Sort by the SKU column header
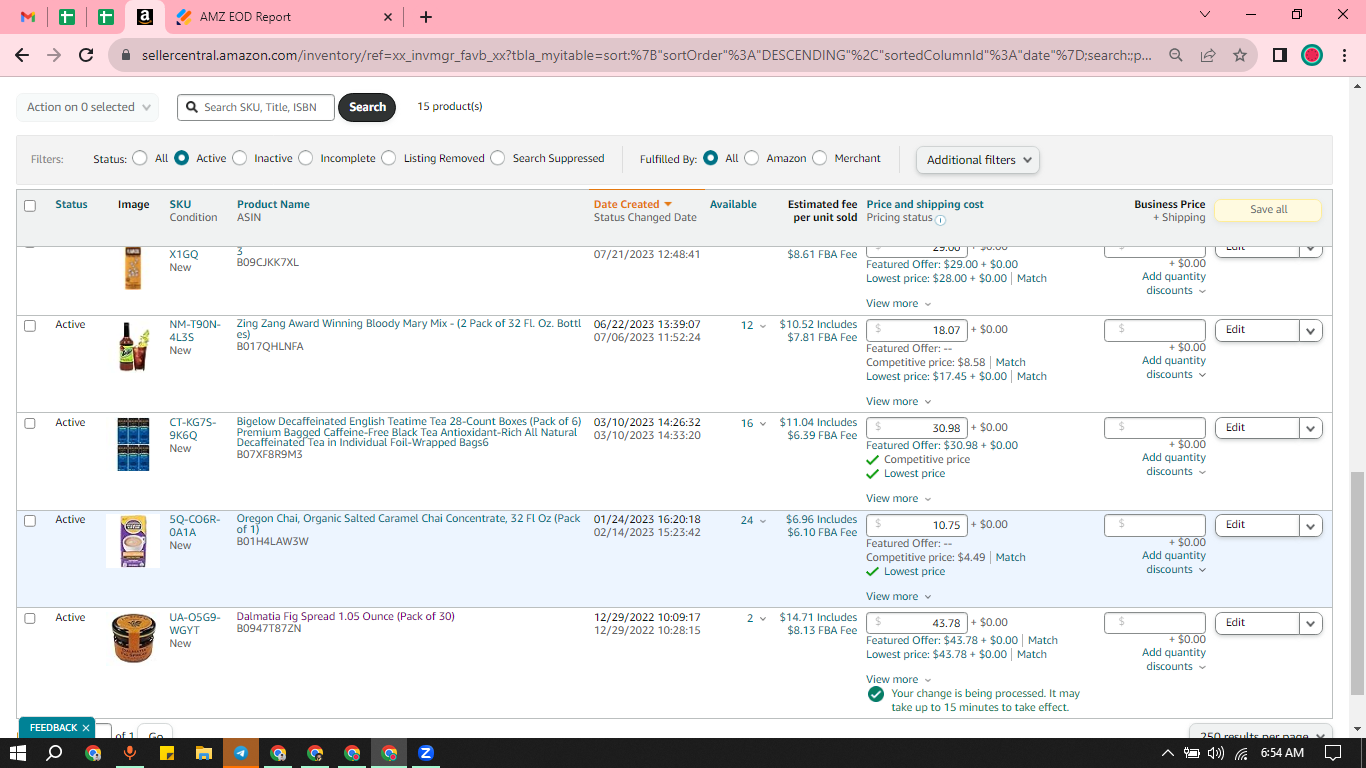This screenshot has width=1366, height=768. (x=180, y=204)
